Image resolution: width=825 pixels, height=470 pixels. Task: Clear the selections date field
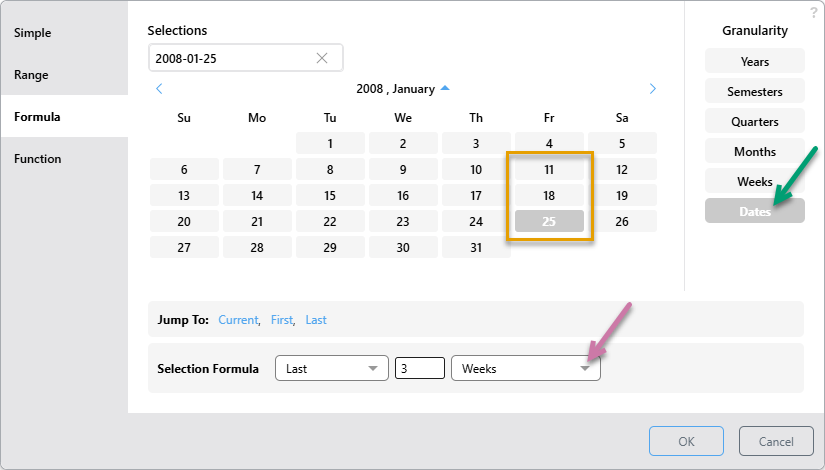point(322,58)
